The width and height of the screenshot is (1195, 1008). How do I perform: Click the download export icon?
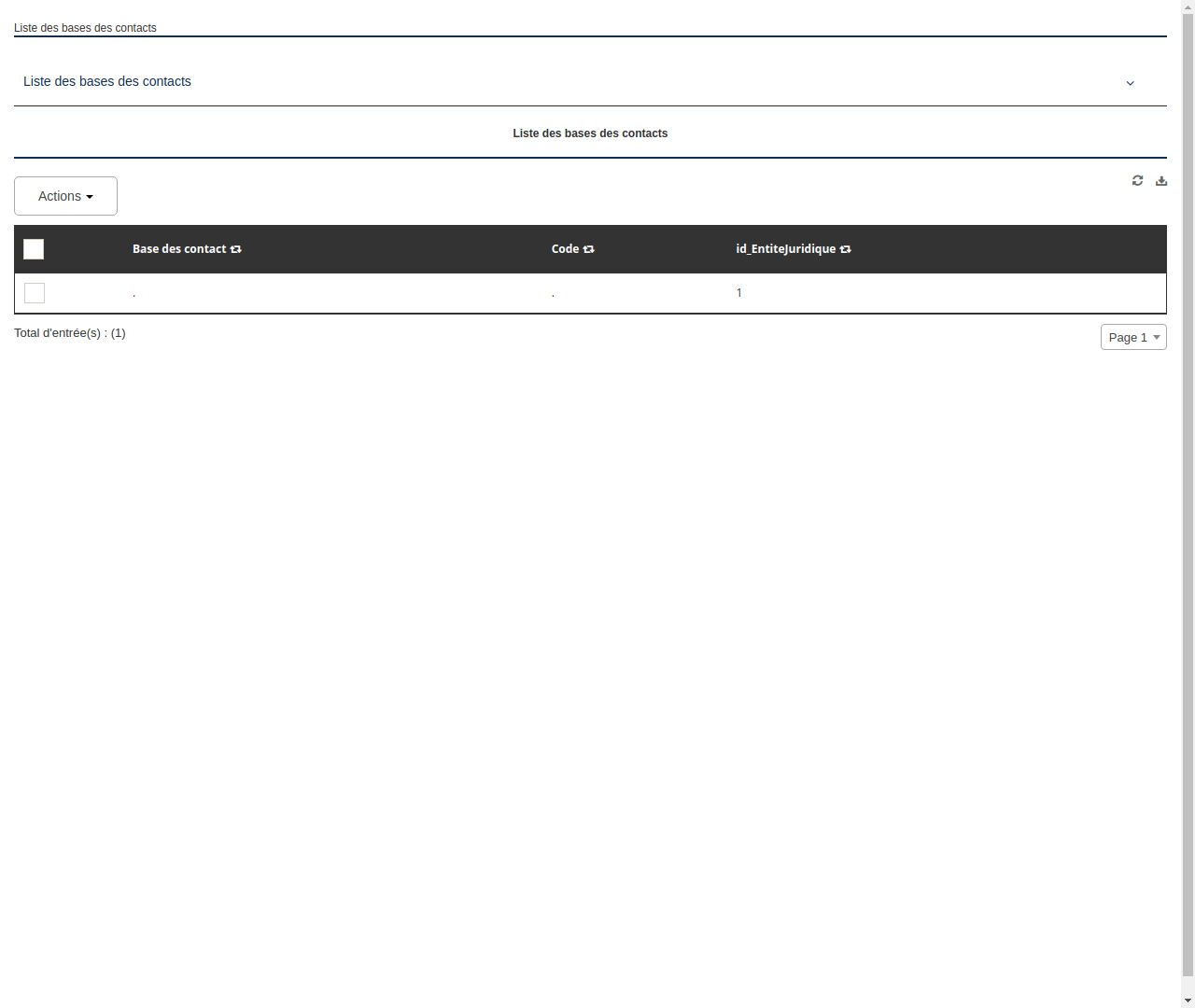pos(1160,180)
